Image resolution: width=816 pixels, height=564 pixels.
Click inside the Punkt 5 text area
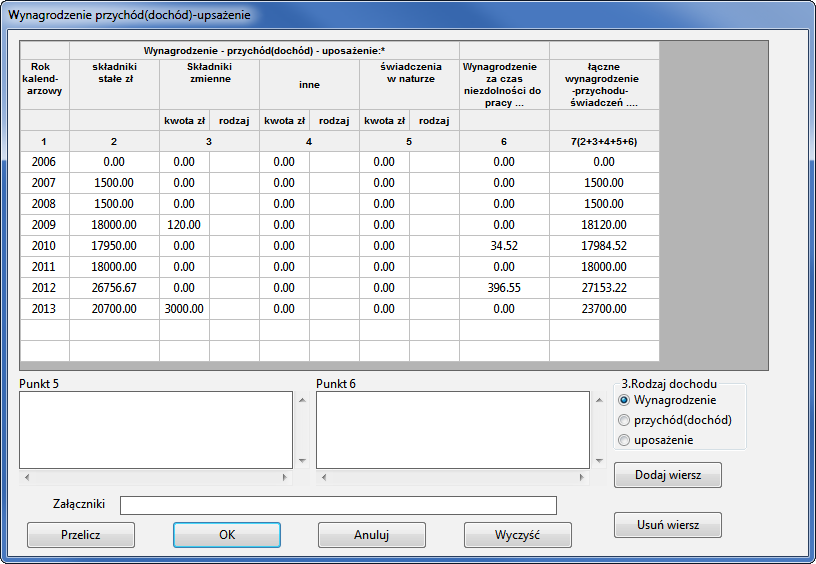coord(155,429)
